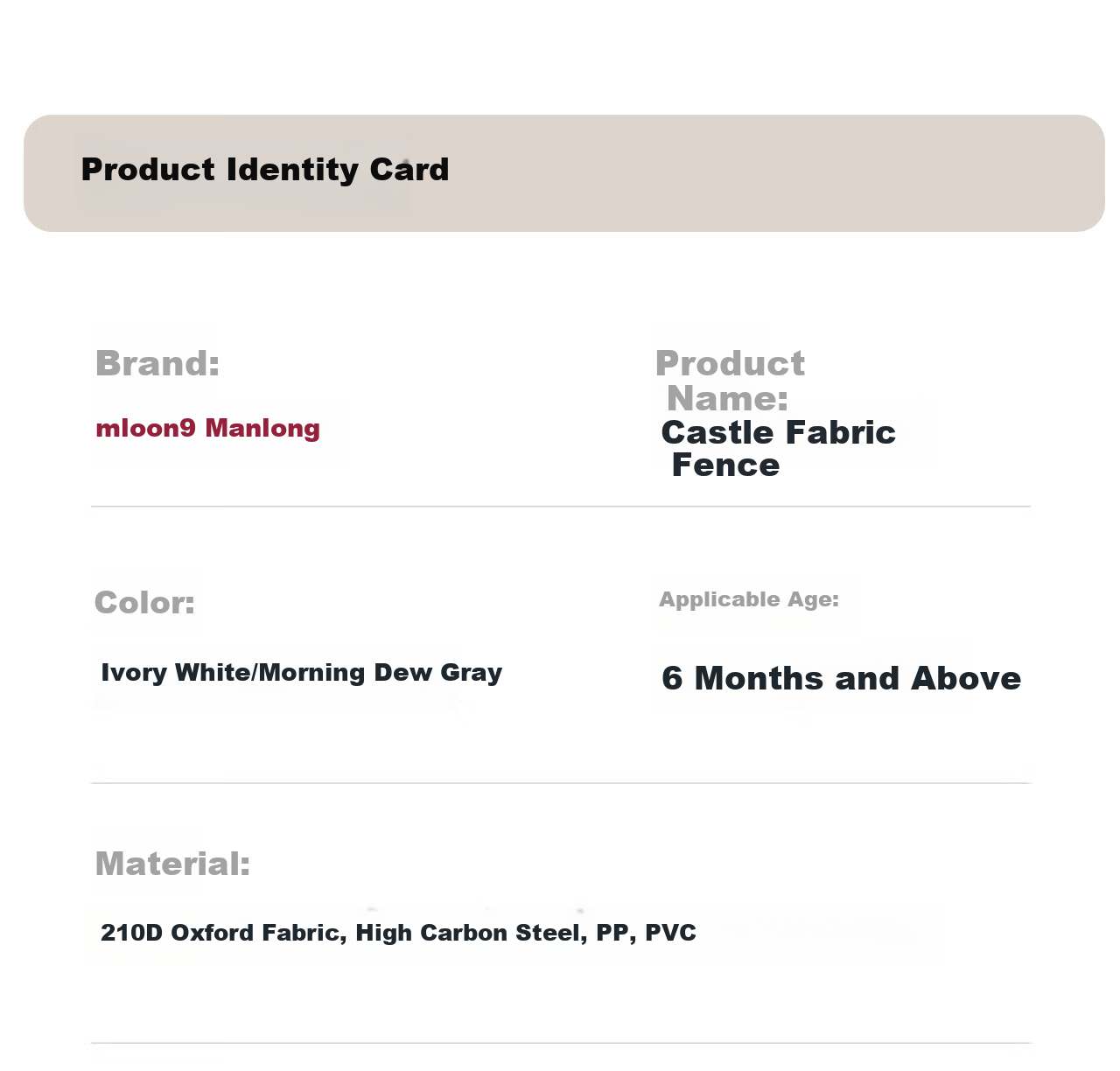
Task: Select the Product Name label
Action: click(730, 381)
